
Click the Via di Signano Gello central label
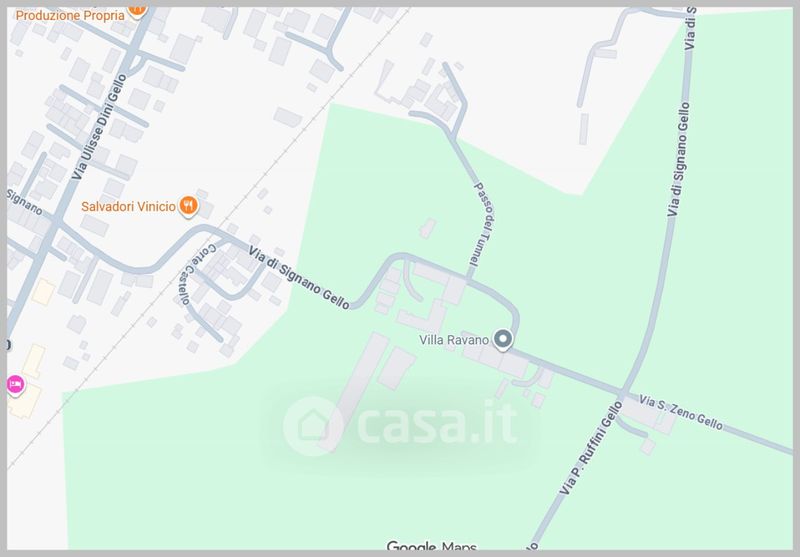tap(299, 277)
